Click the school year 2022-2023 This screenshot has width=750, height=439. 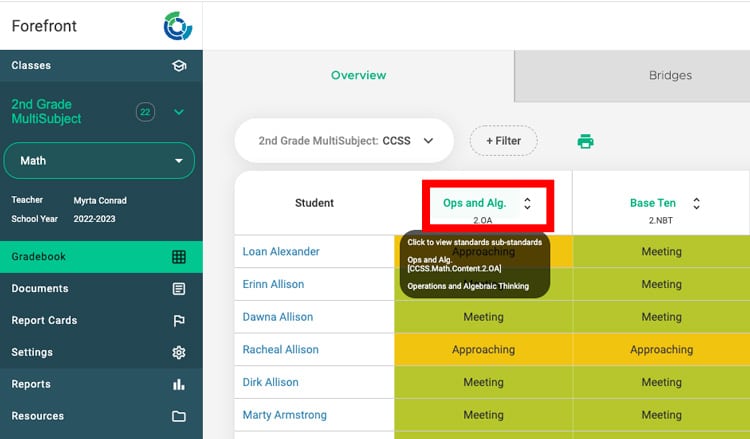pos(94,219)
